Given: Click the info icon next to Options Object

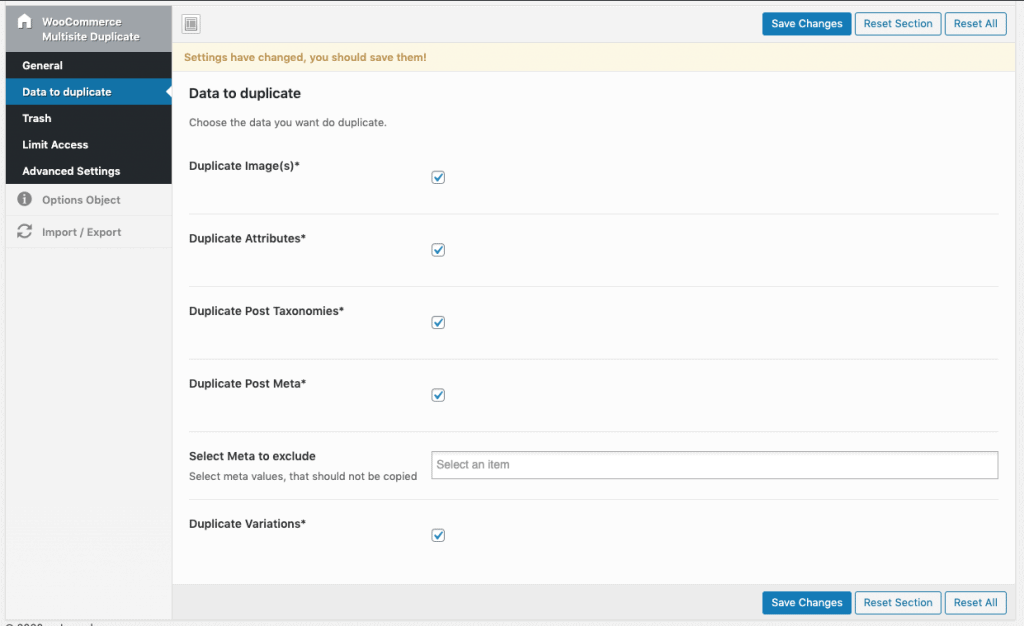Looking at the screenshot, I should (x=24, y=200).
